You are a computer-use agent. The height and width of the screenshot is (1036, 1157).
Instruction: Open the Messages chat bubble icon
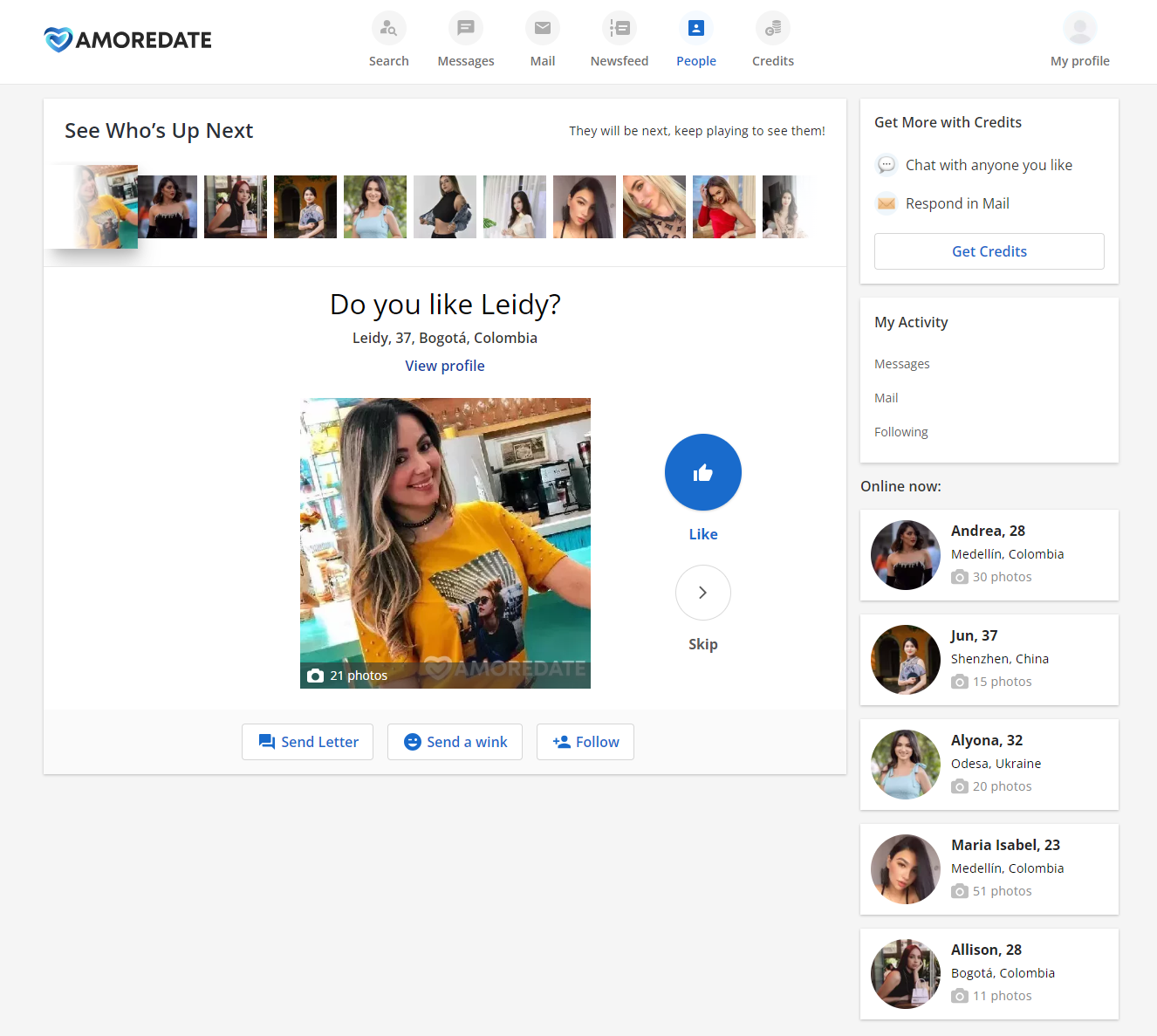coord(465,27)
